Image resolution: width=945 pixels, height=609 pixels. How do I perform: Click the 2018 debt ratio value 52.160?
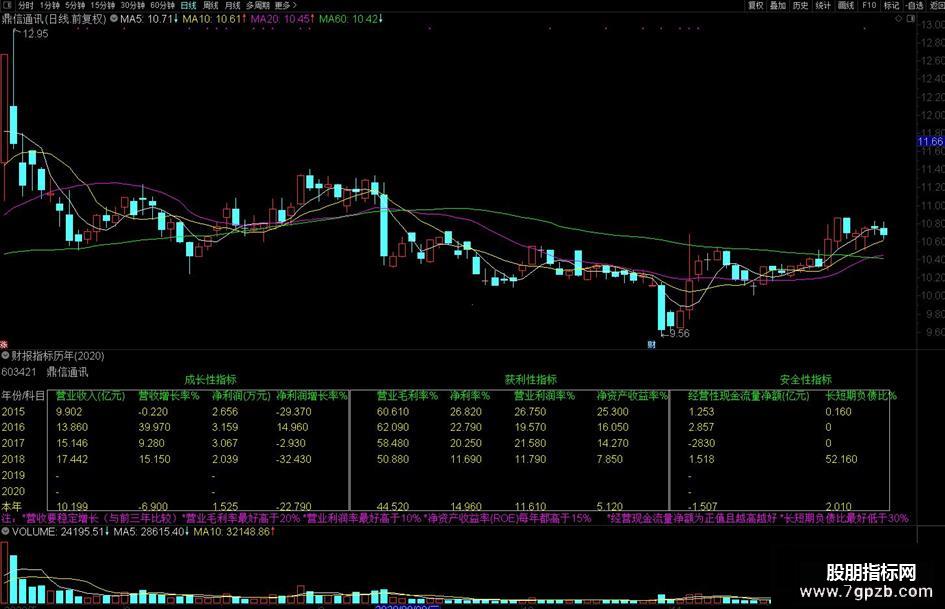(x=841, y=459)
